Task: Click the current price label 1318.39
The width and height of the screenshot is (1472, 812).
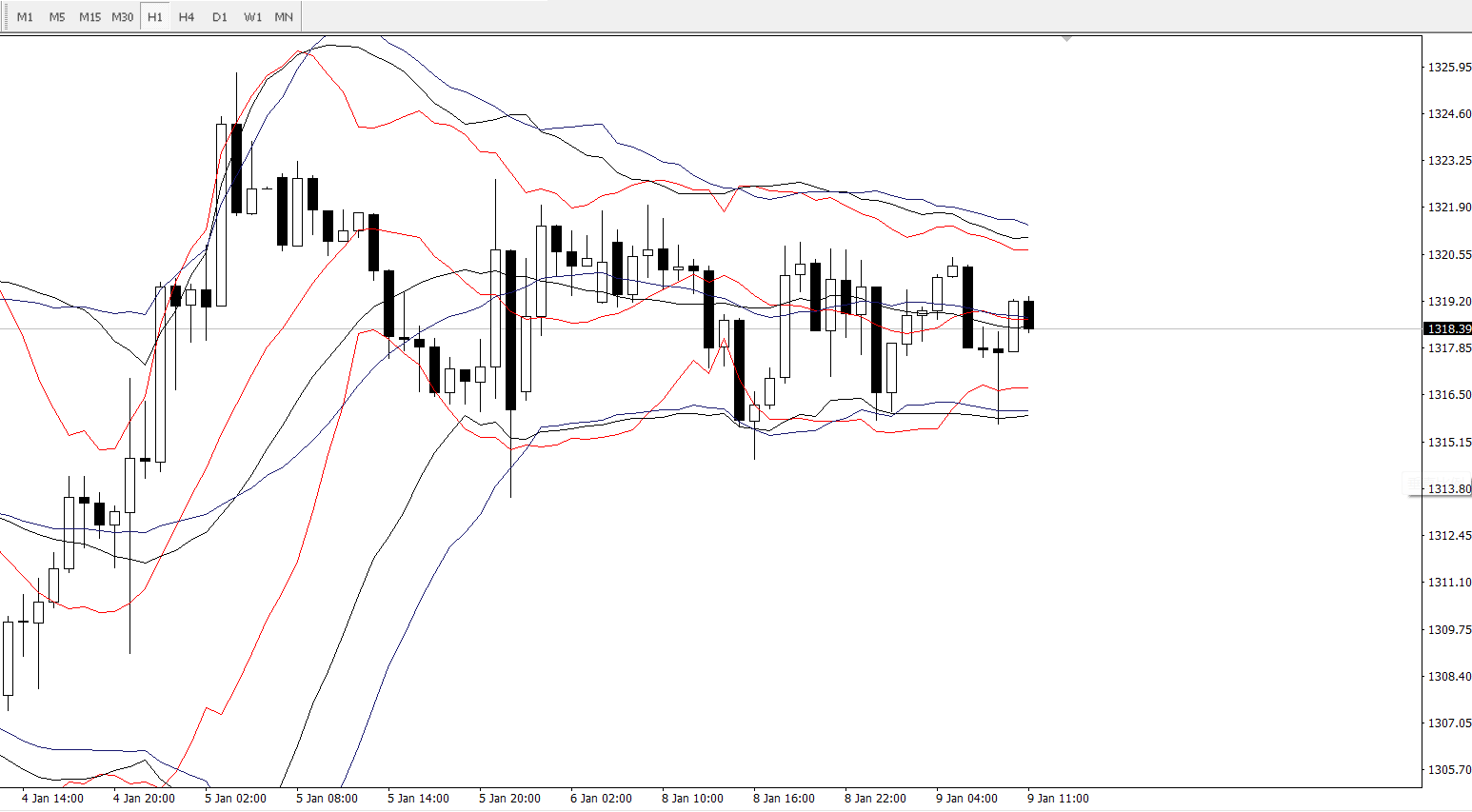Action: [1447, 328]
